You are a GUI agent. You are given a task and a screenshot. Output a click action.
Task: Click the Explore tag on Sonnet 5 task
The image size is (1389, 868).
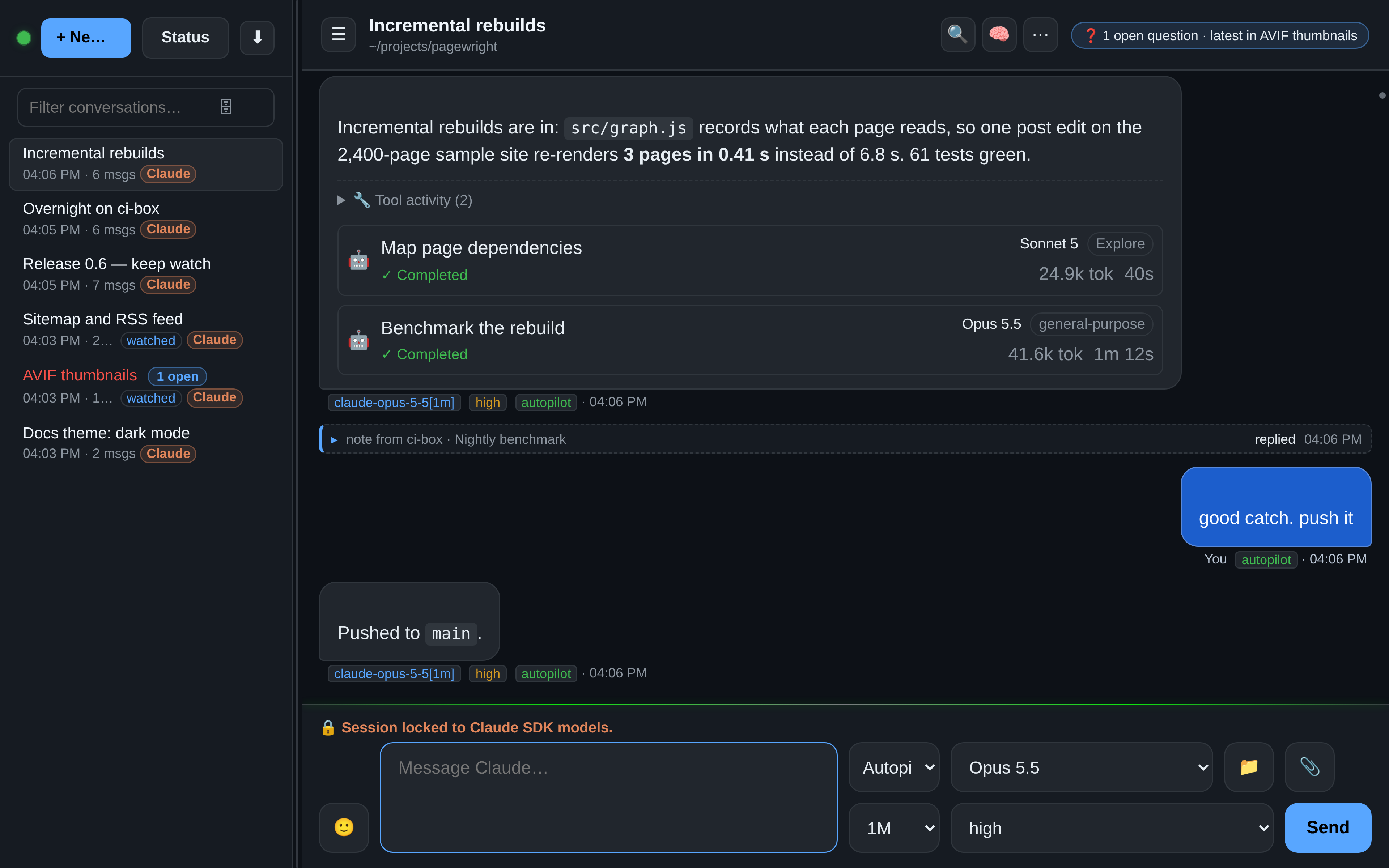coord(1120,244)
